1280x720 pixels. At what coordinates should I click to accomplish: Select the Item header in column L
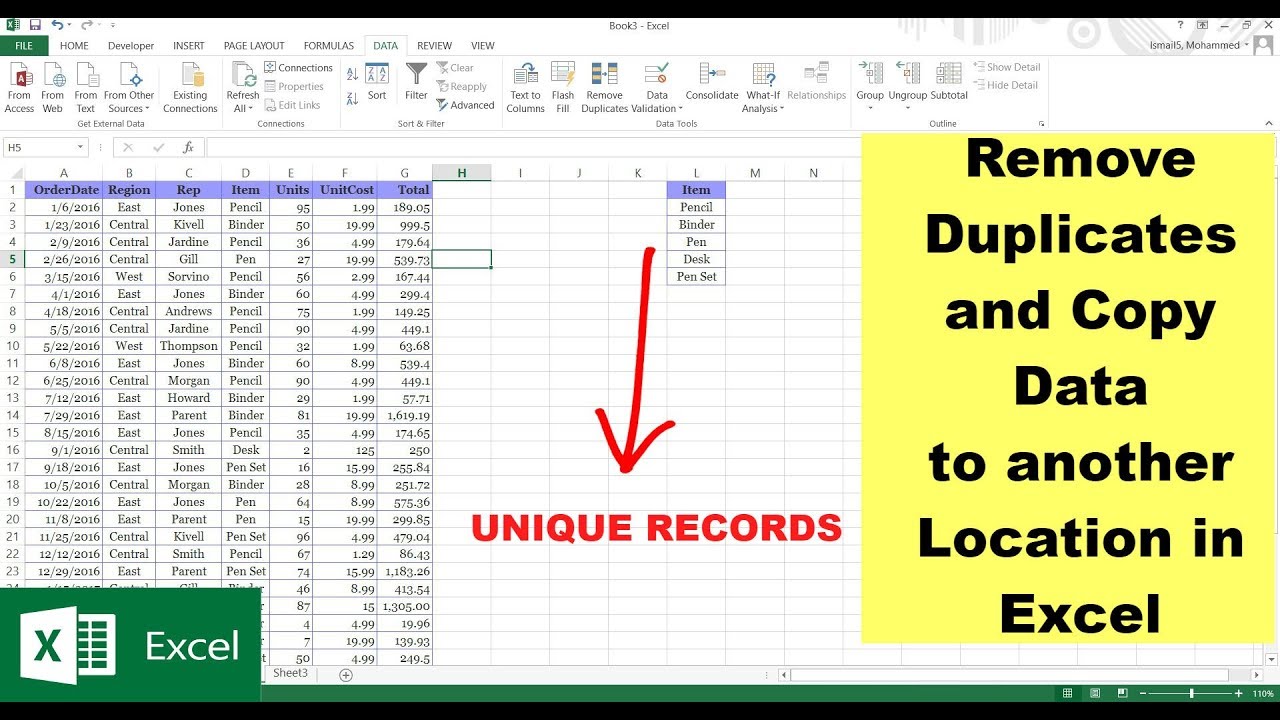tap(696, 190)
